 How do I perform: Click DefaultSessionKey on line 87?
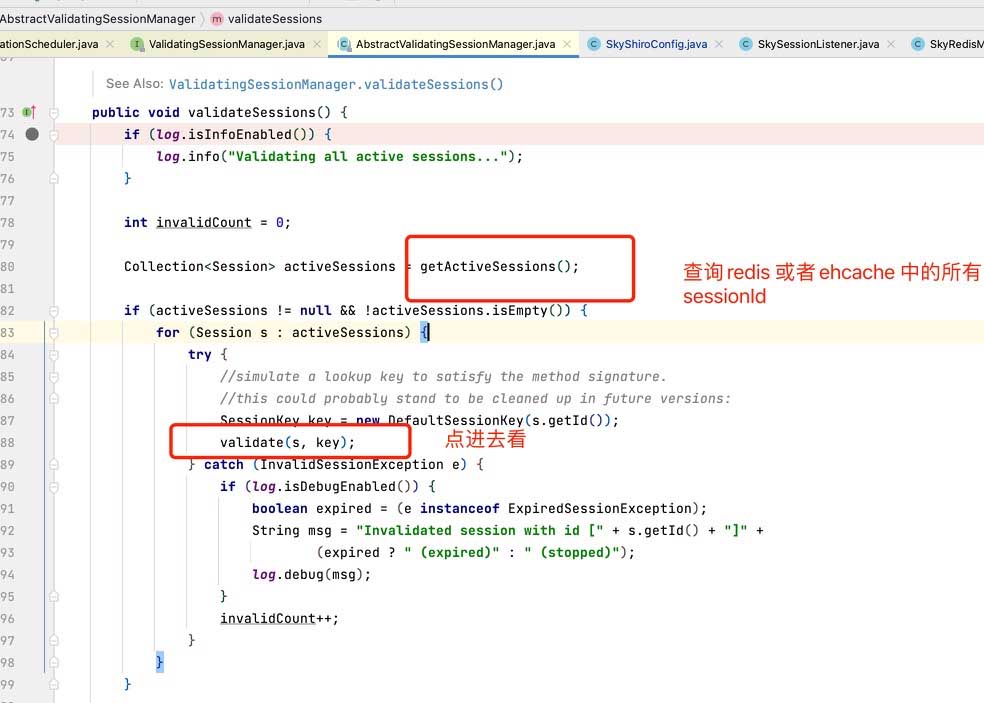pos(456,421)
